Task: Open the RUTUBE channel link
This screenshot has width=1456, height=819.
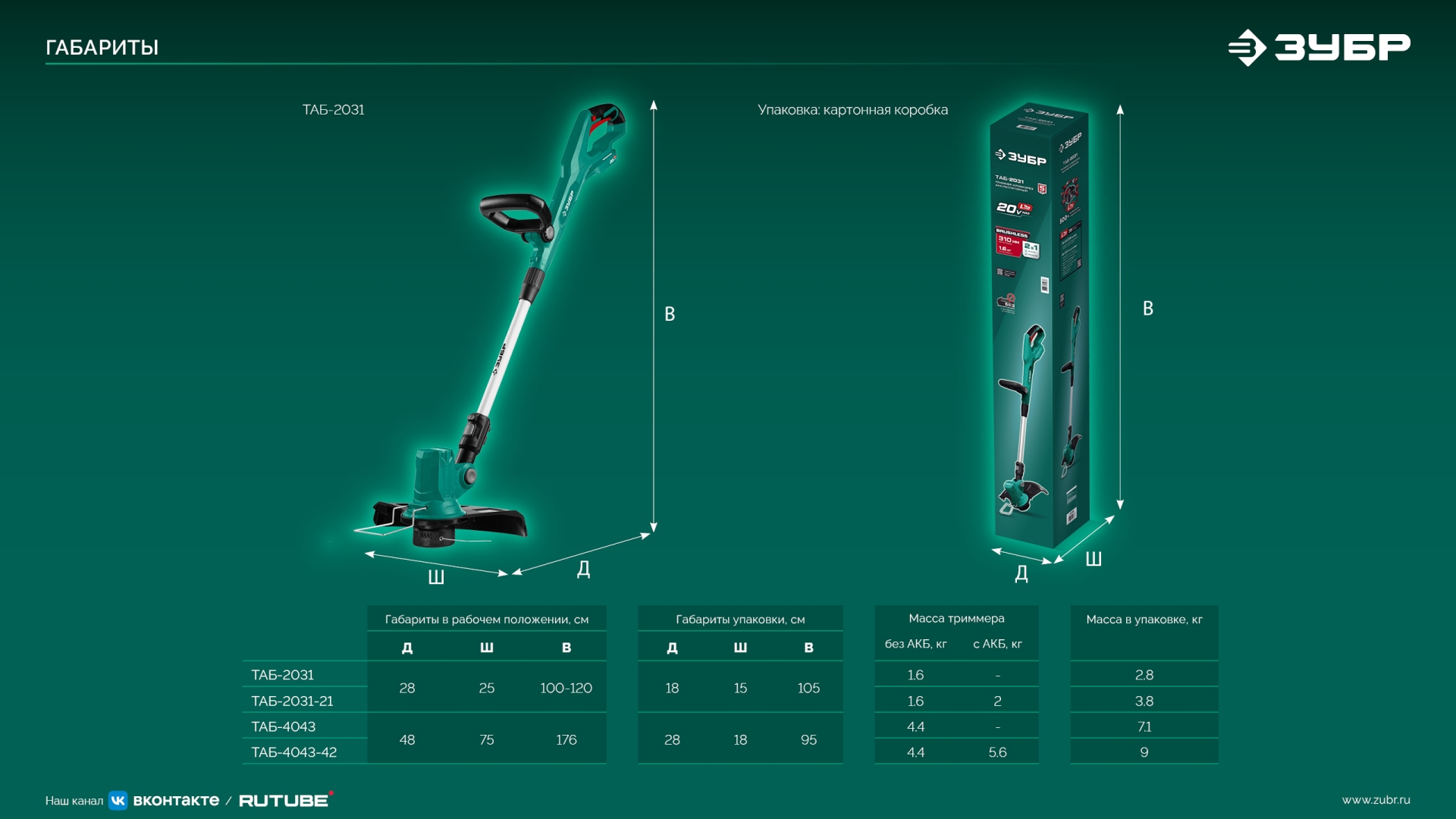Action: pyautogui.click(x=284, y=800)
